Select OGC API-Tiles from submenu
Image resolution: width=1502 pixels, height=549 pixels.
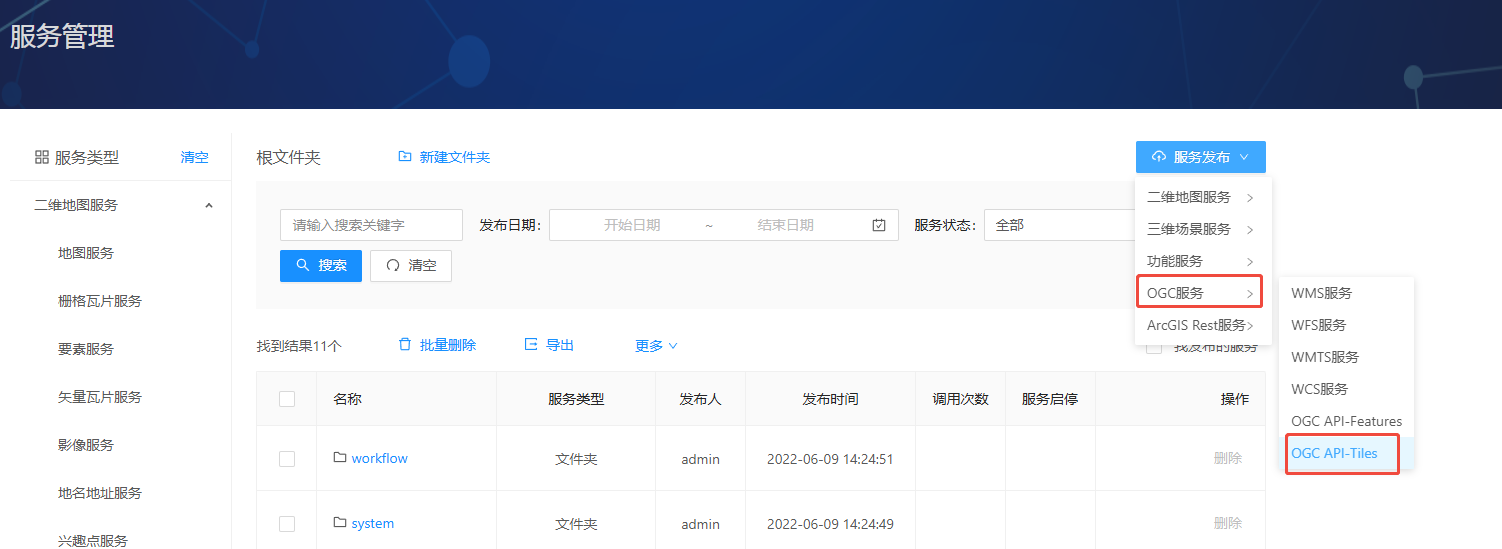(x=1334, y=453)
